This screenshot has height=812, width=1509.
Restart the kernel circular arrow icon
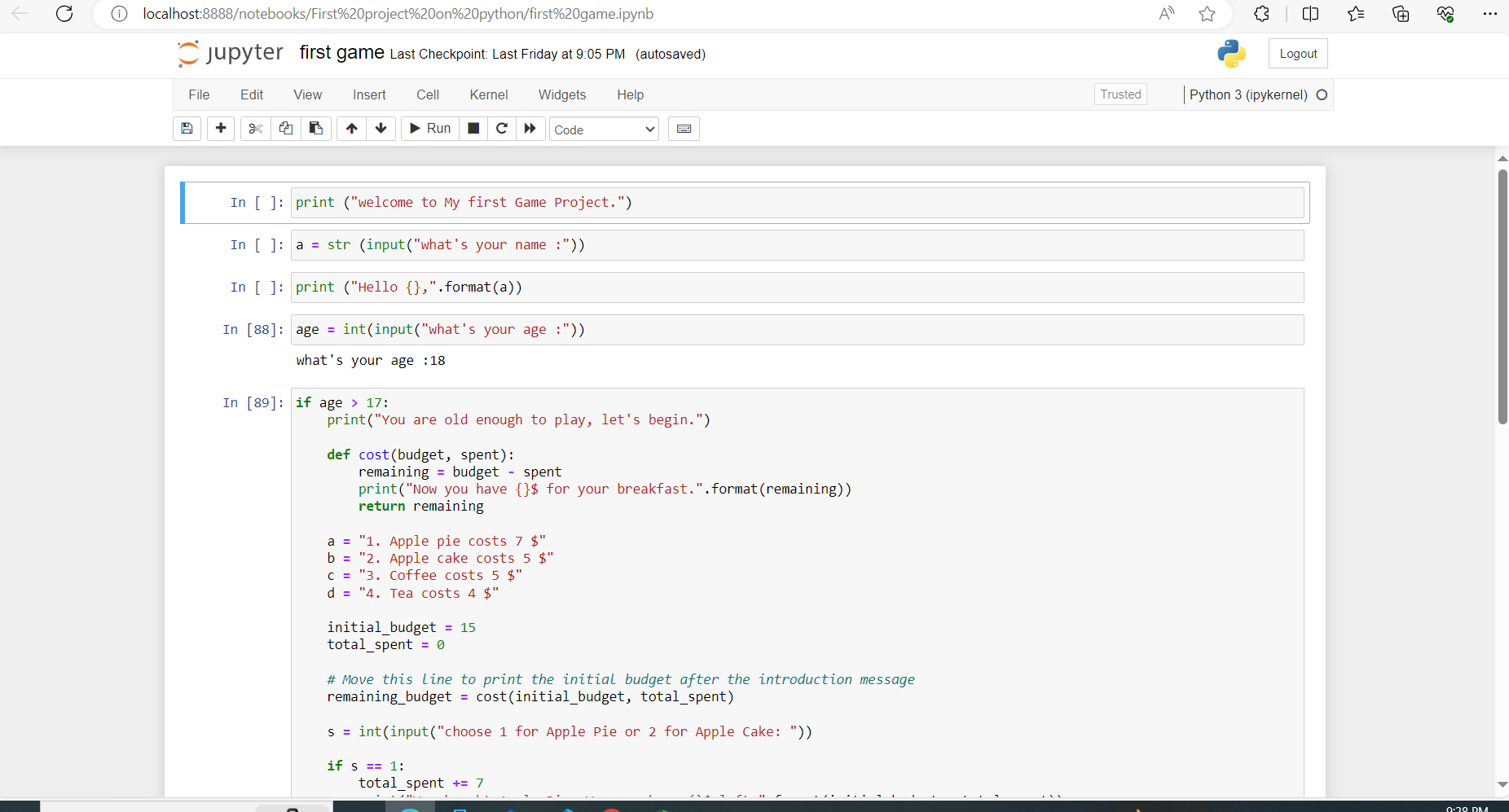[502, 129]
